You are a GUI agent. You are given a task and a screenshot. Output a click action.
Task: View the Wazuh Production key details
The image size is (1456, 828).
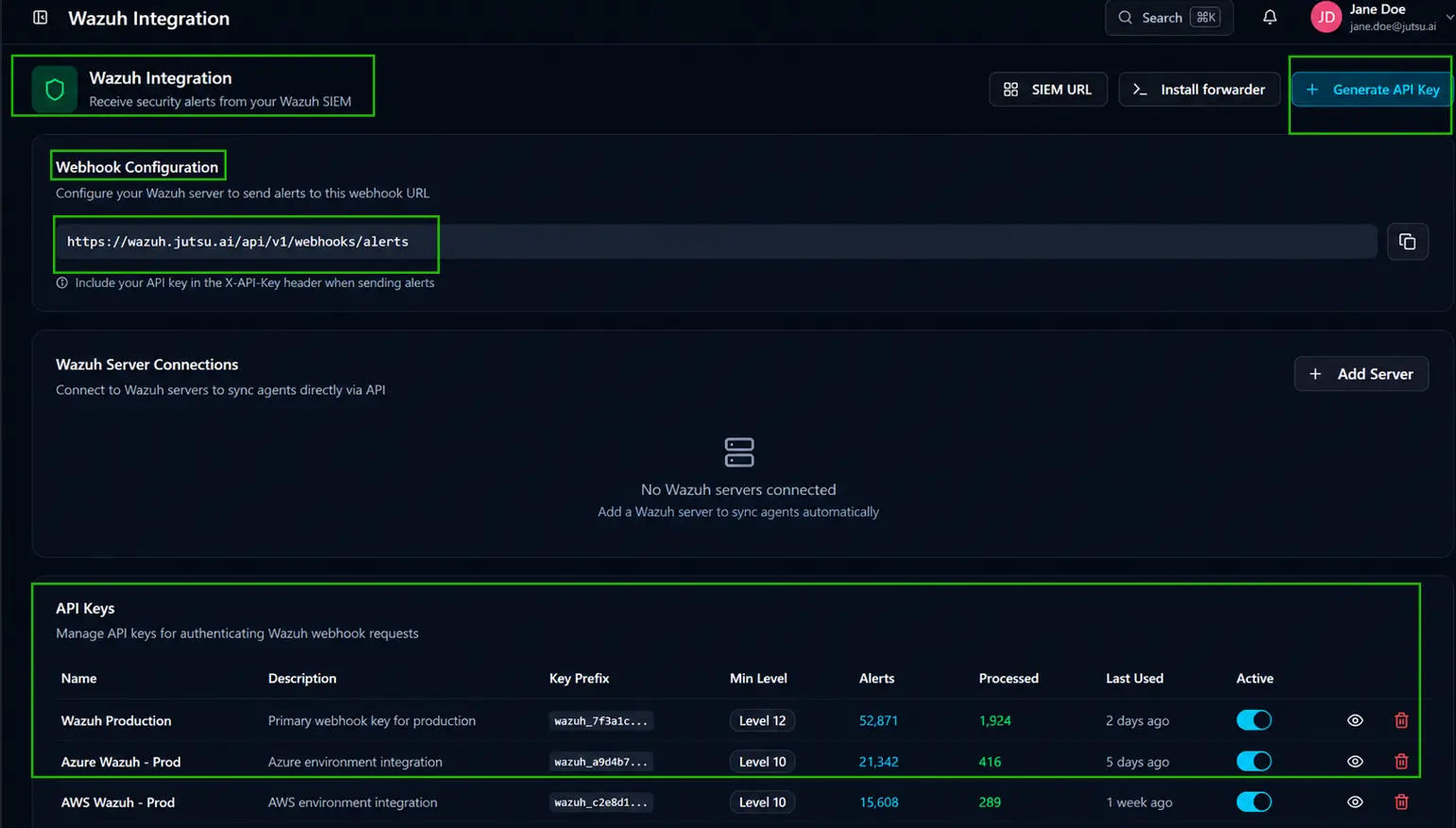[x=1355, y=720]
